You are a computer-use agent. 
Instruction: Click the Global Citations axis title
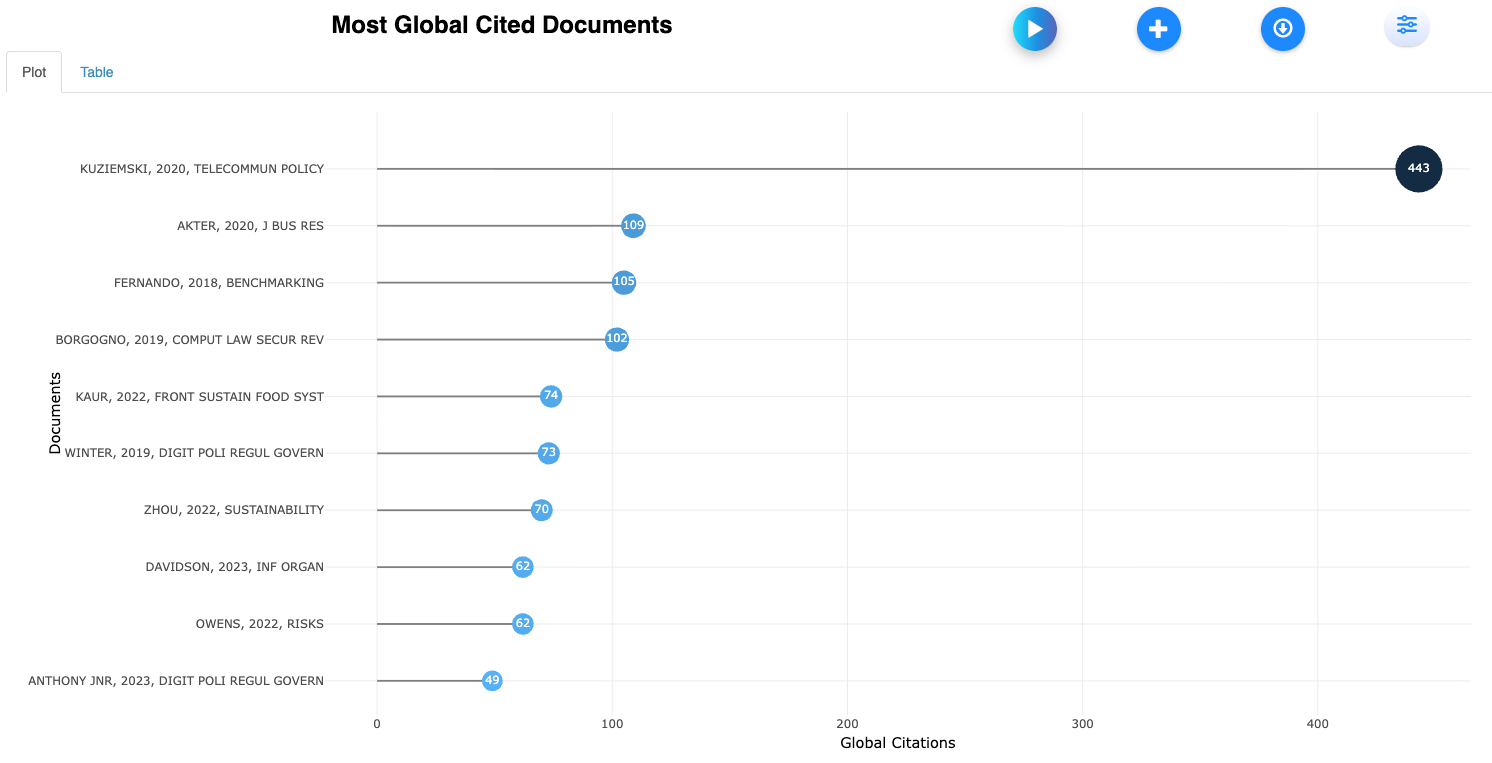[x=897, y=743]
